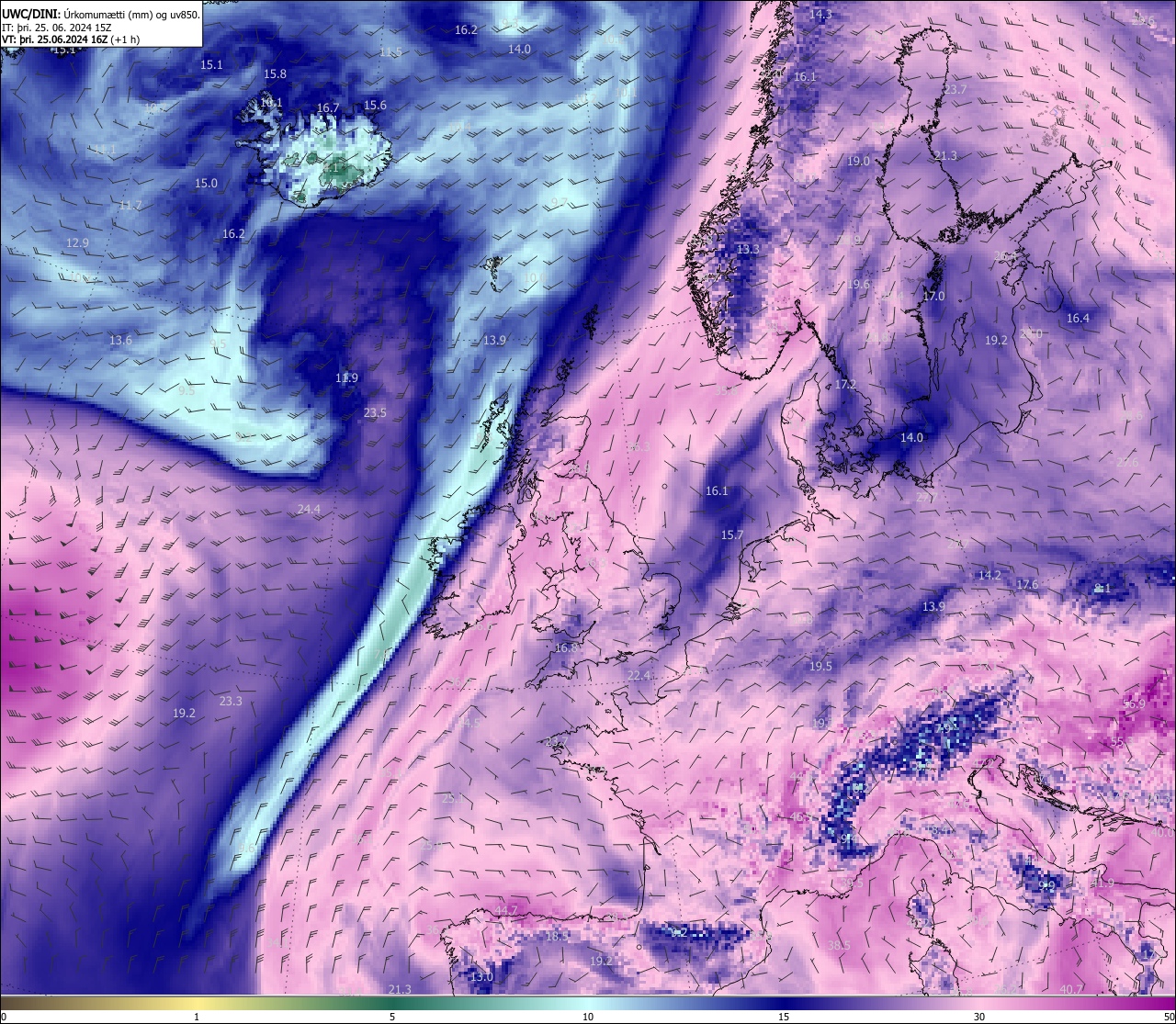Click the 11.5 value label
The width and height of the screenshot is (1176, 1024).
pos(390,51)
